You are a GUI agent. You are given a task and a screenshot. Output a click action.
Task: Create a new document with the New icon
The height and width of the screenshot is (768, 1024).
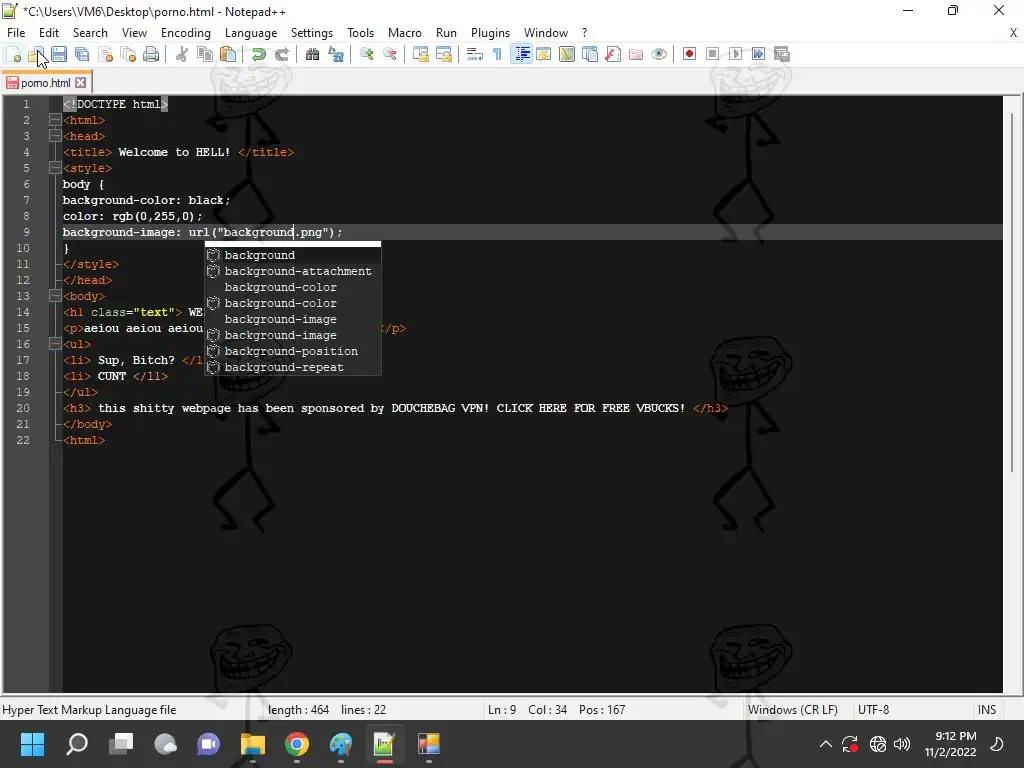pyautogui.click(x=13, y=54)
